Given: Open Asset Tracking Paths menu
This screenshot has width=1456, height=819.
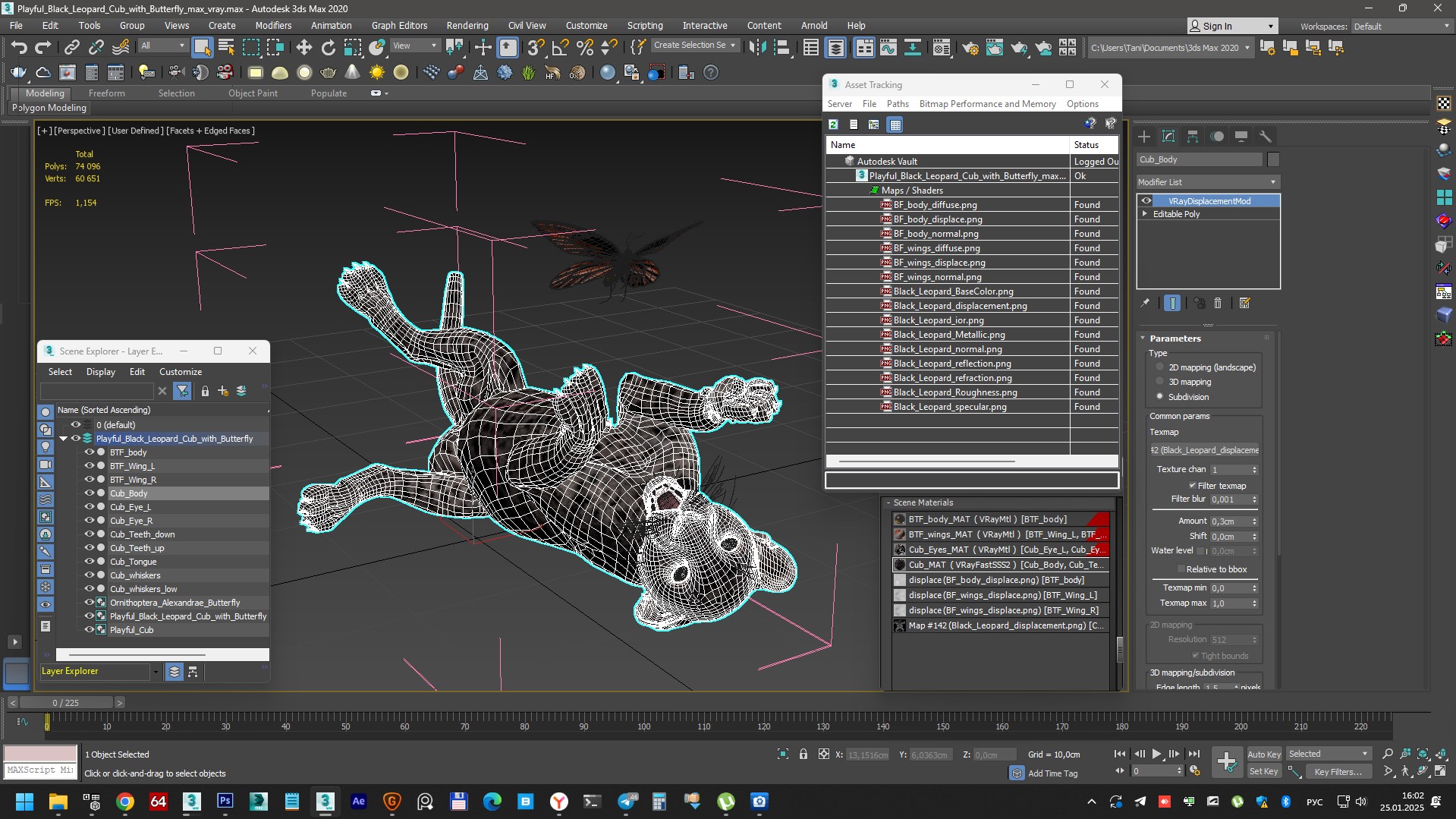Looking at the screenshot, I should (898, 104).
